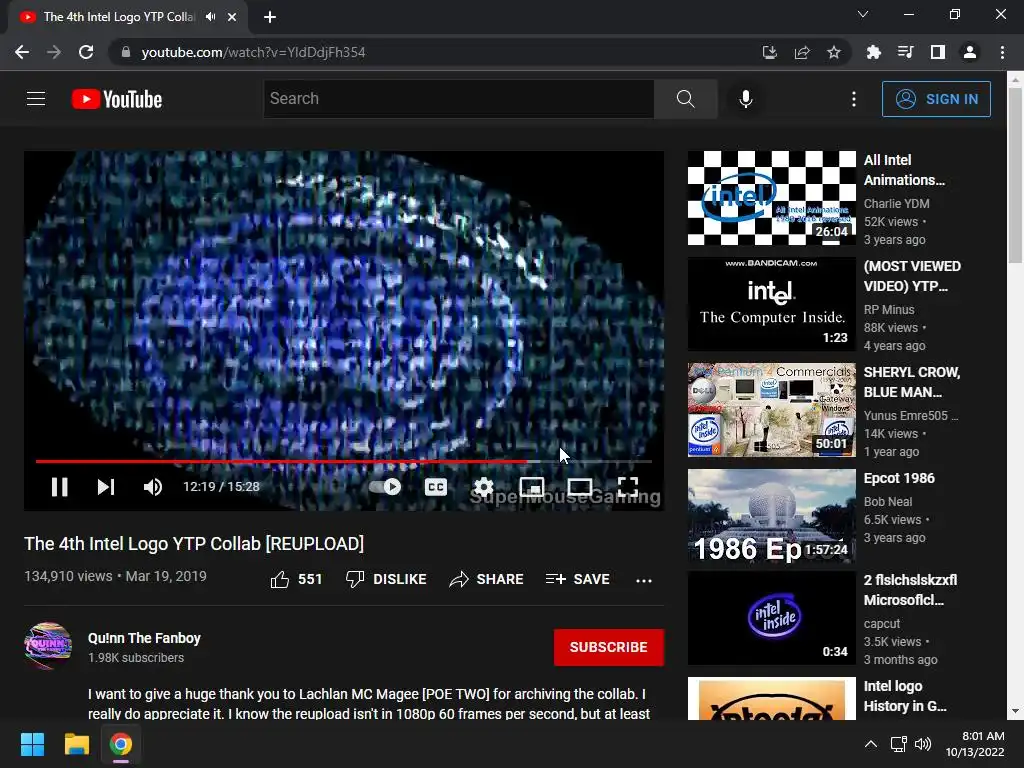Click the SIGN IN button

pos(936,99)
